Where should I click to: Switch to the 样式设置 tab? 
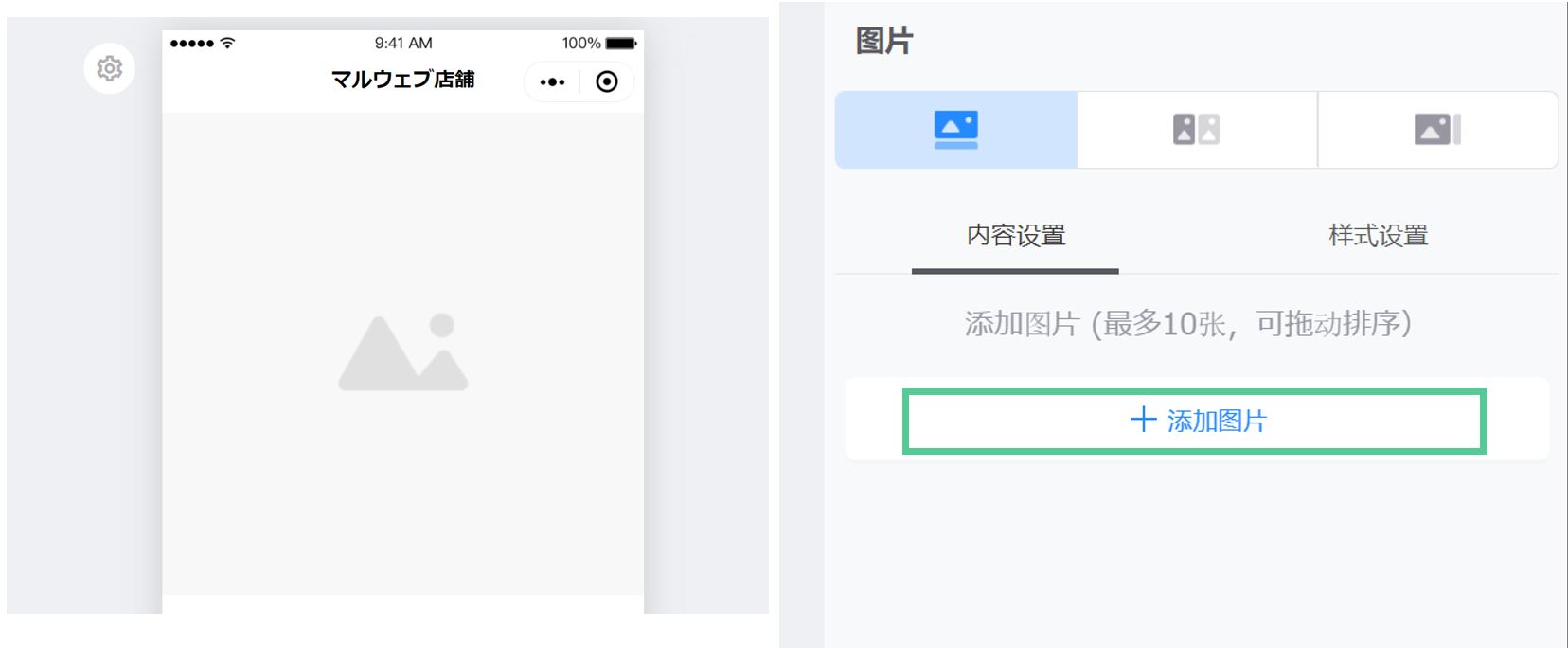point(1378,236)
